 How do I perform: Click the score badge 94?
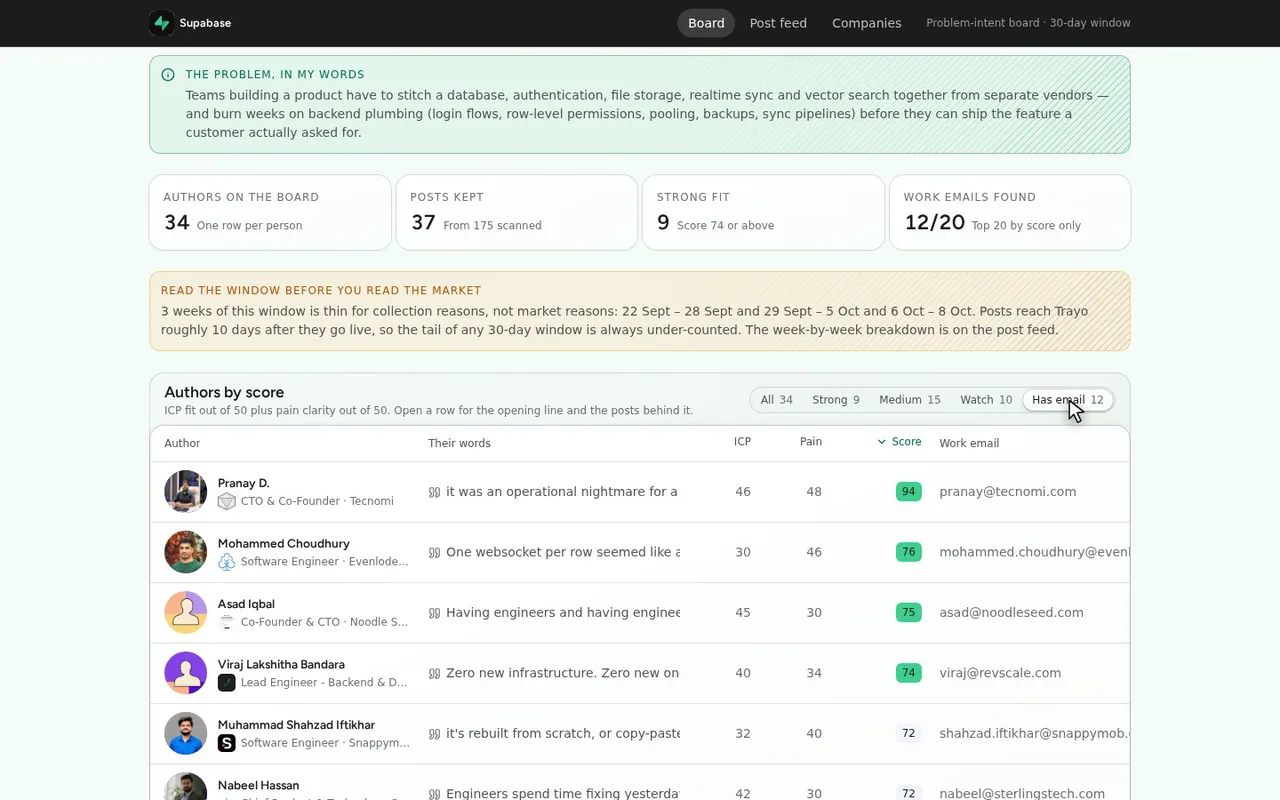pyautogui.click(x=909, y=492)
